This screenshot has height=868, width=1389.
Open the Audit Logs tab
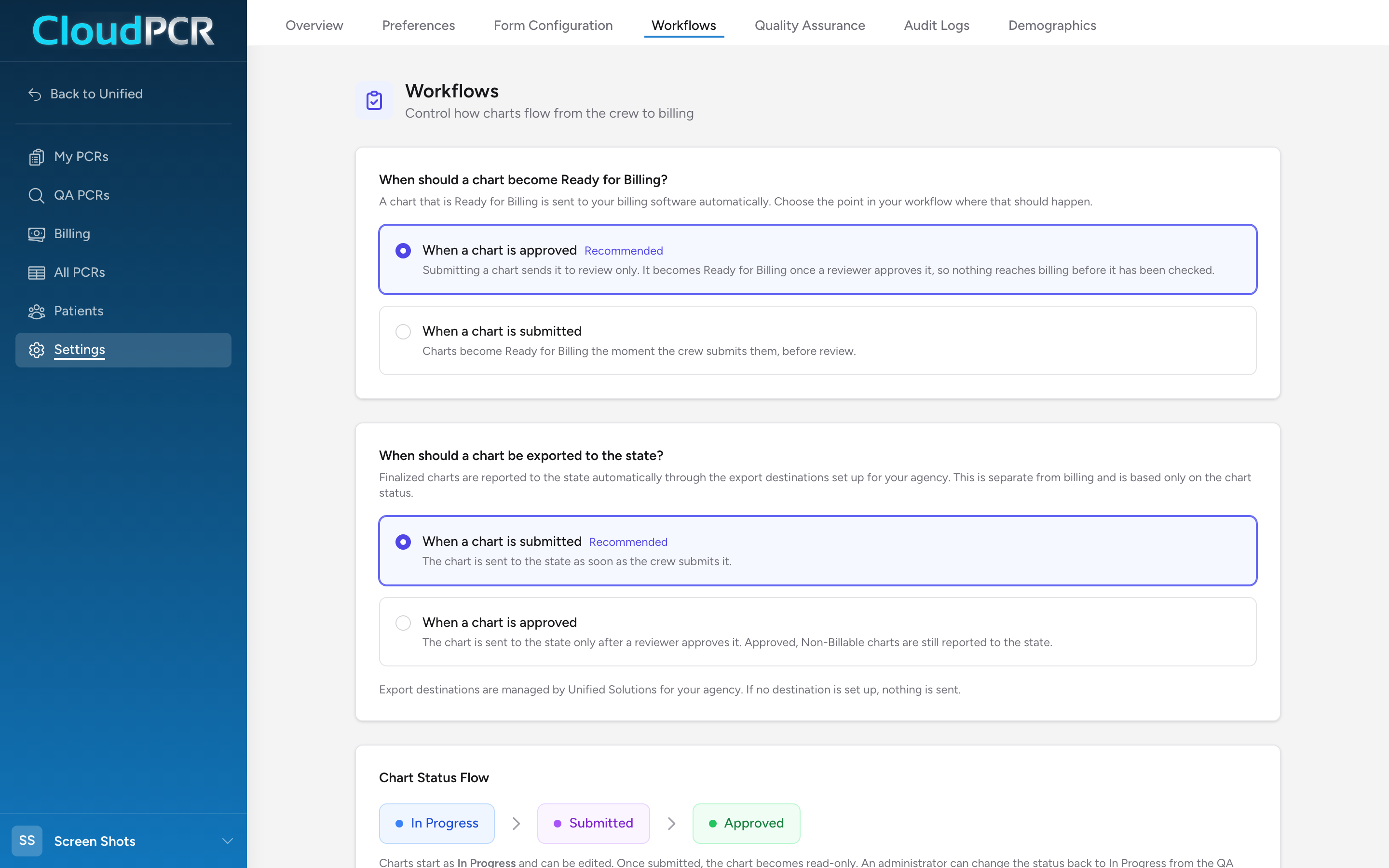point(937,25)
